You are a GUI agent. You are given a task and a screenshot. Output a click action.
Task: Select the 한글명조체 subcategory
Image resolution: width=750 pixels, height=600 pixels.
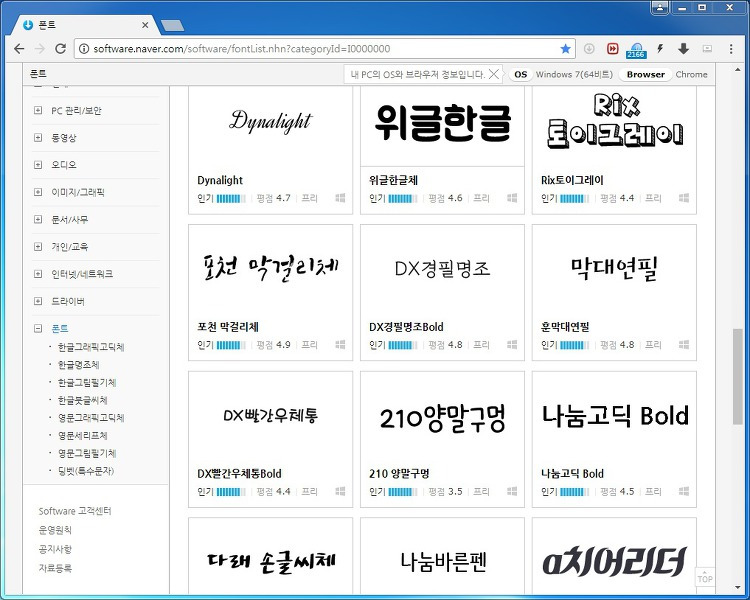78,365
